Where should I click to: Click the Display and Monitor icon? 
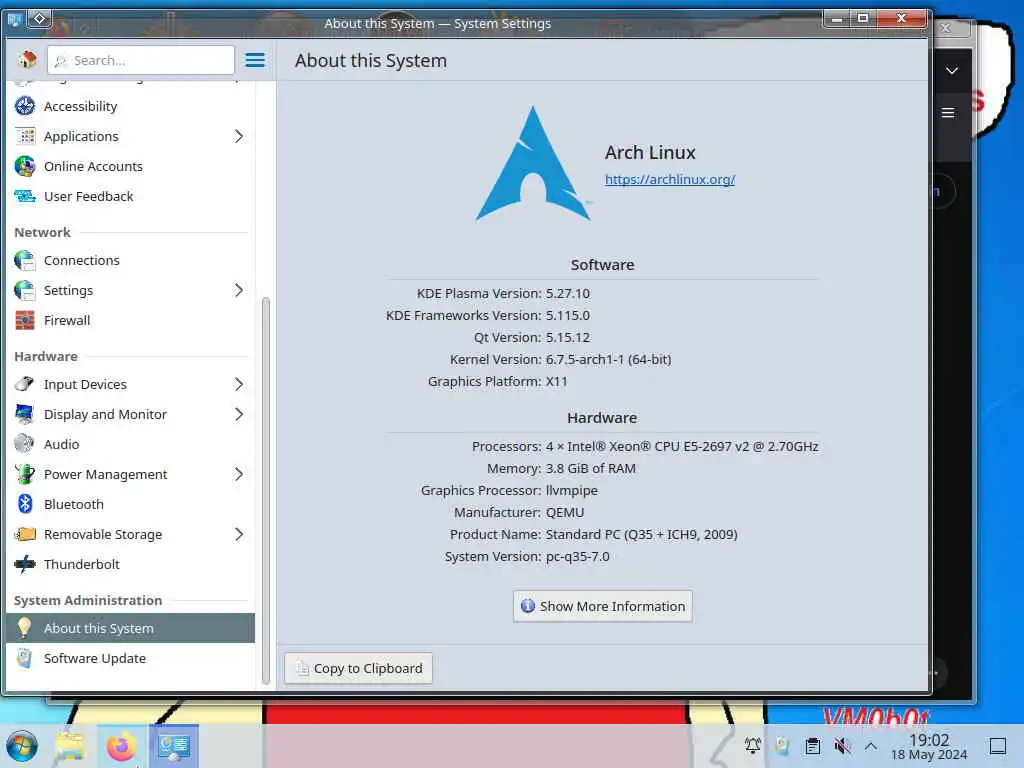pos(25,415)
